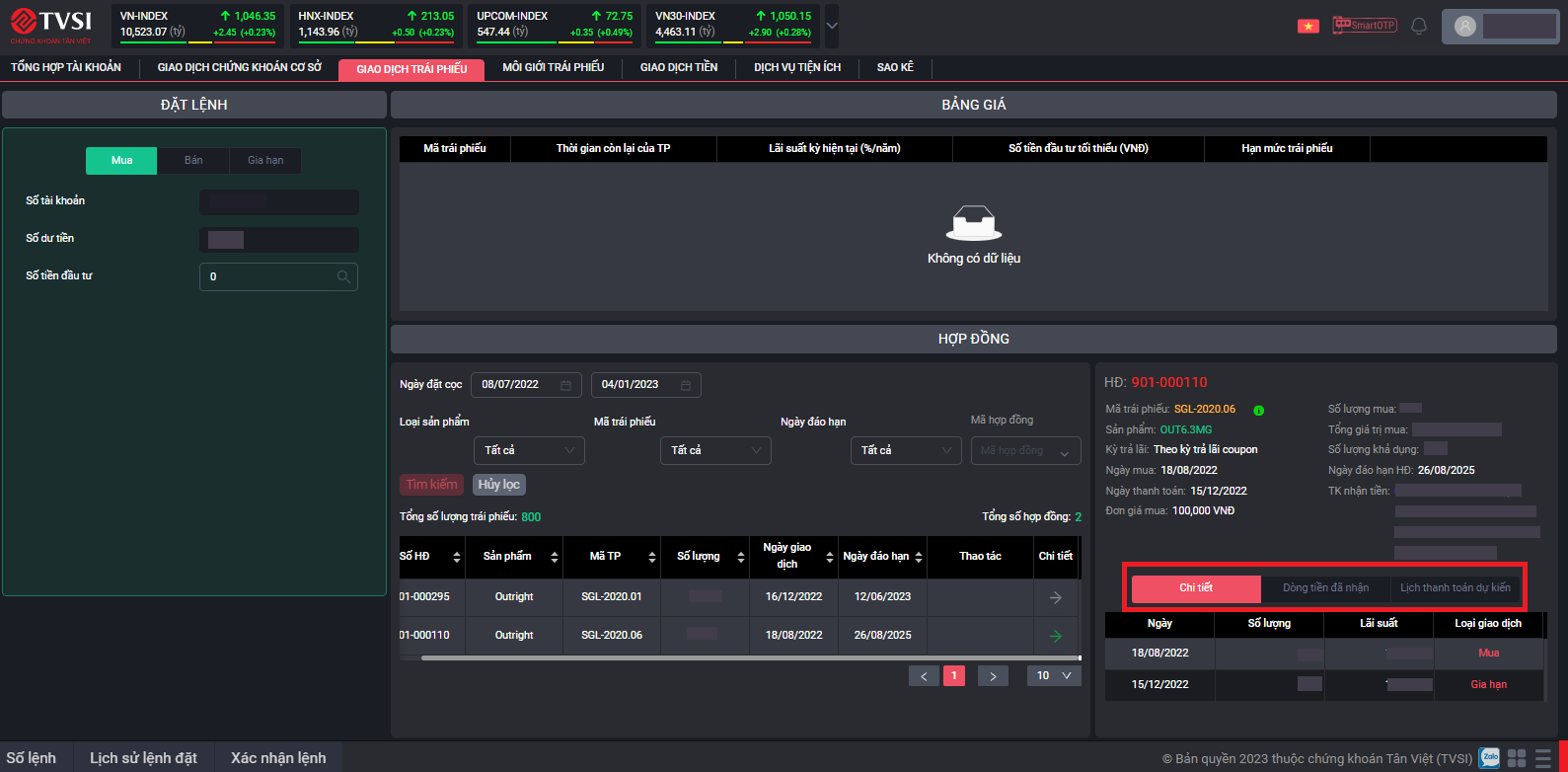Expand the market index ticker chevron
1568x772 pixels.
832,27
